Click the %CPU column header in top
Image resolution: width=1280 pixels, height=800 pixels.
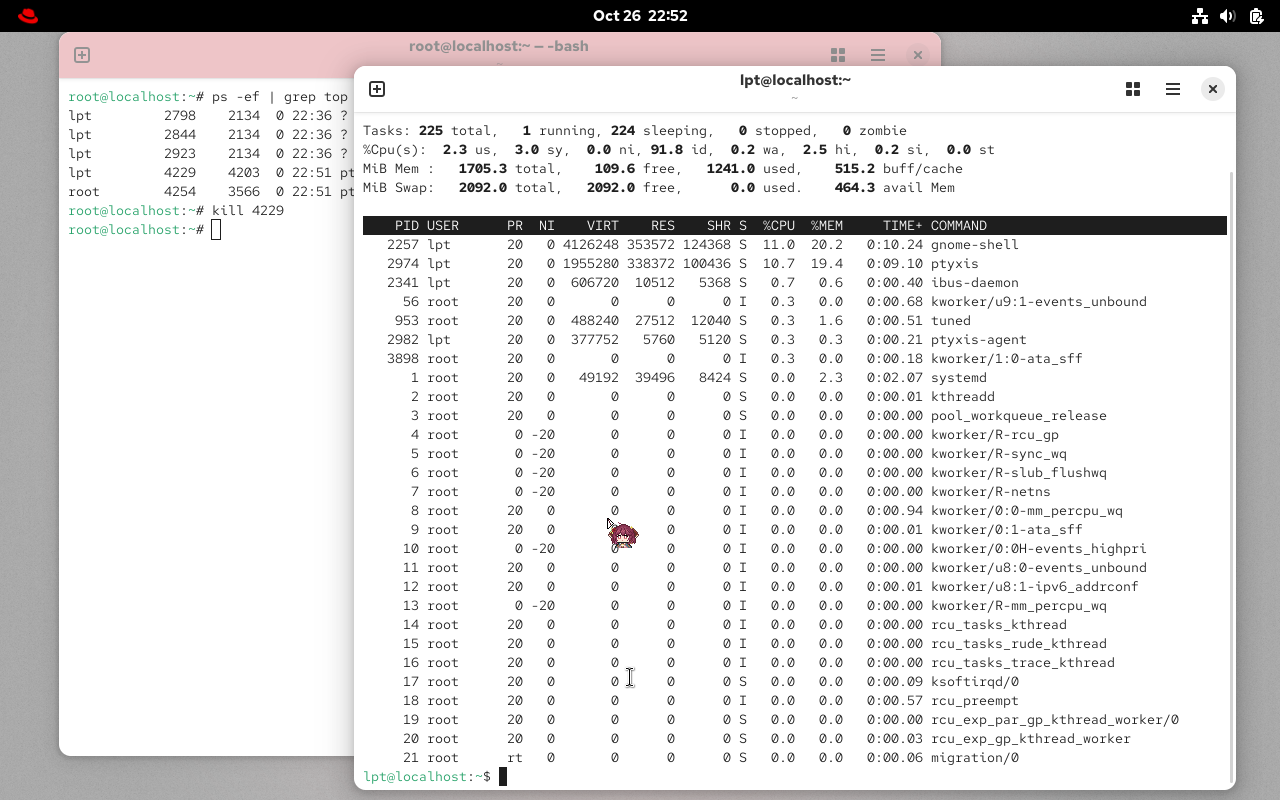coord(778,225)
